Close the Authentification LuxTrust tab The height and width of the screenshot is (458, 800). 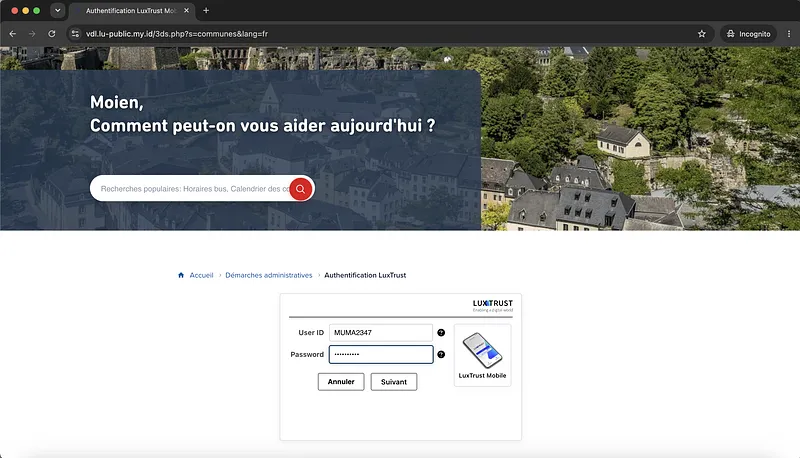186,10
